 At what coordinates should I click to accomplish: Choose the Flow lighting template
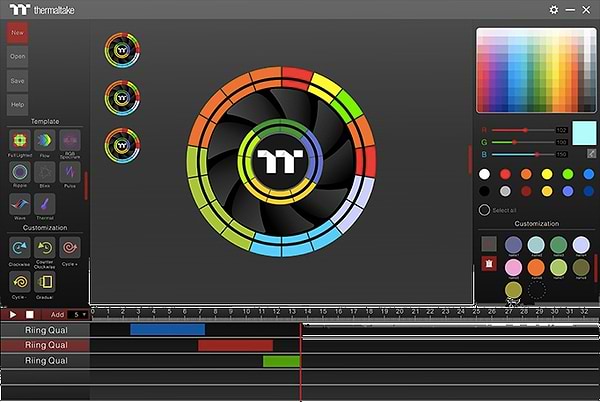click(x=44, y=141)
